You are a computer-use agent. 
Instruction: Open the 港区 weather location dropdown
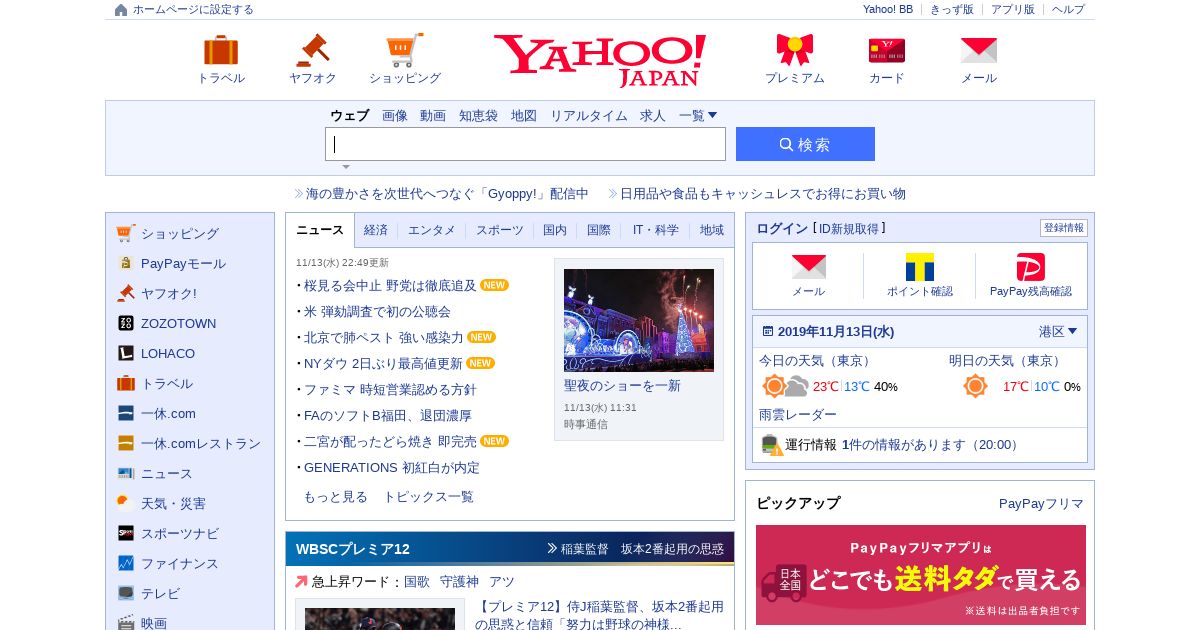(x=1058, y=331)
